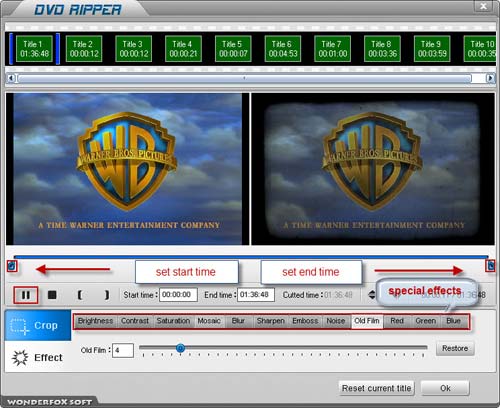The width and height of the screenshot is (500, 408).
Task: Switch to the Blue effect tab
Action: click(x=454, y=321)
